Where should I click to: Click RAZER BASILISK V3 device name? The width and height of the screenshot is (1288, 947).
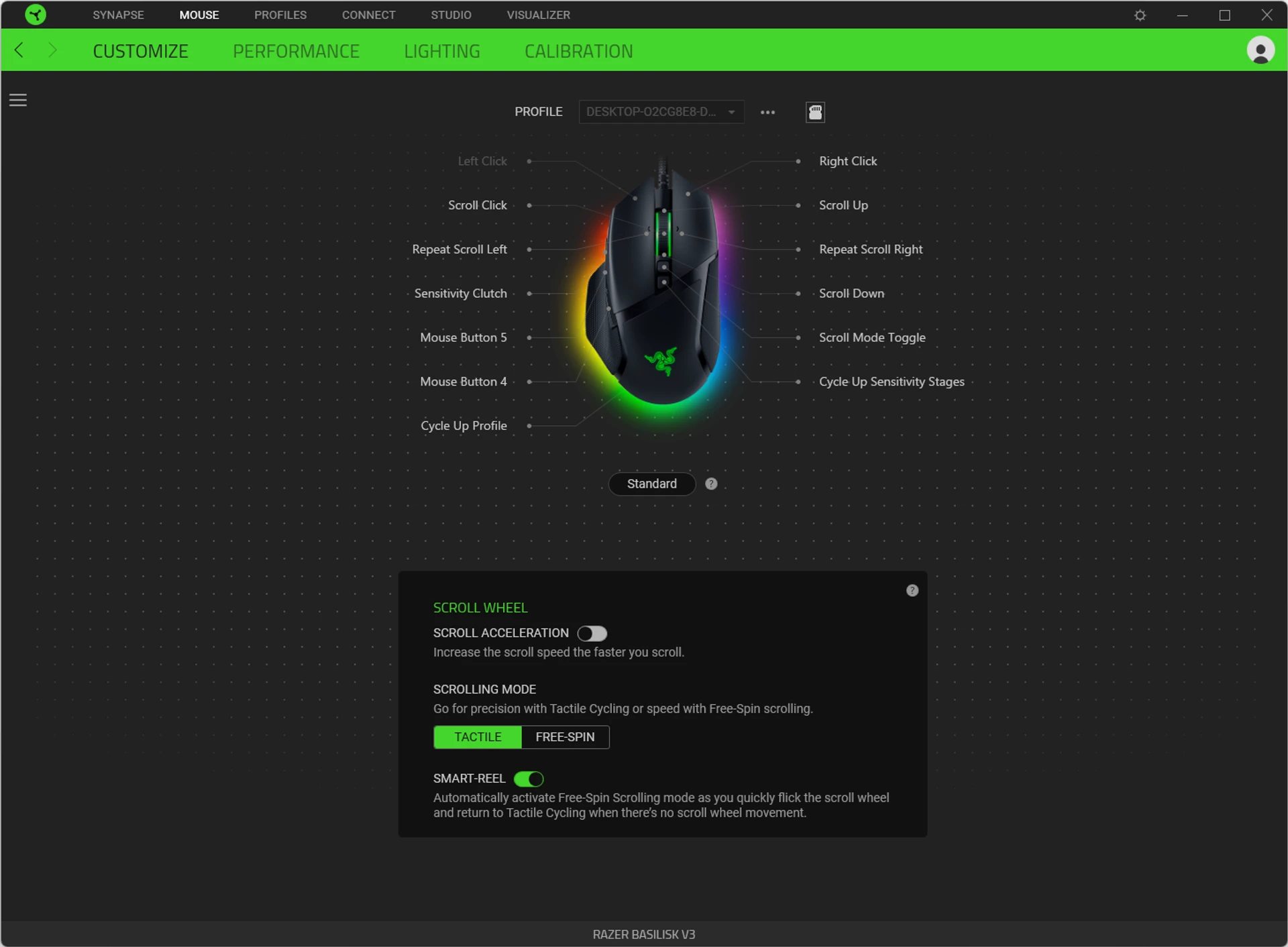(644, 934)
